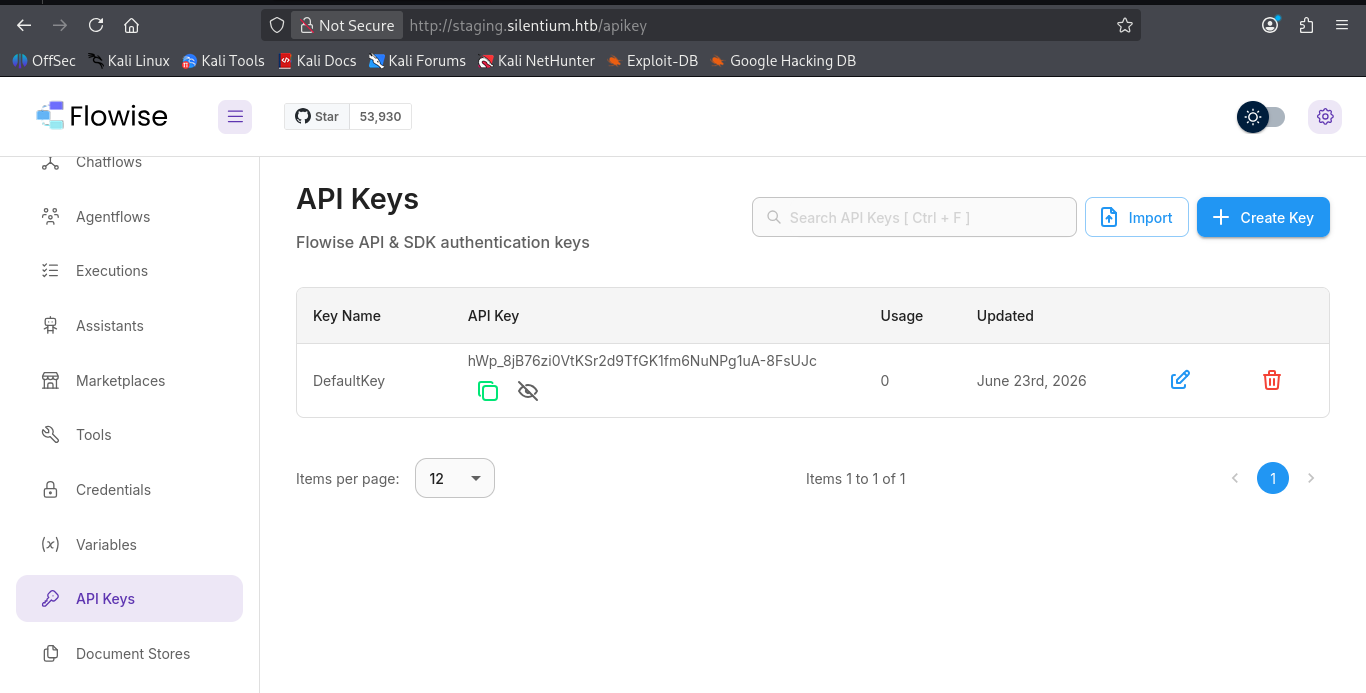Viewport: 1366px width, 693px height.
Task: Click the Create Key button
Action: click(1263, 217)
